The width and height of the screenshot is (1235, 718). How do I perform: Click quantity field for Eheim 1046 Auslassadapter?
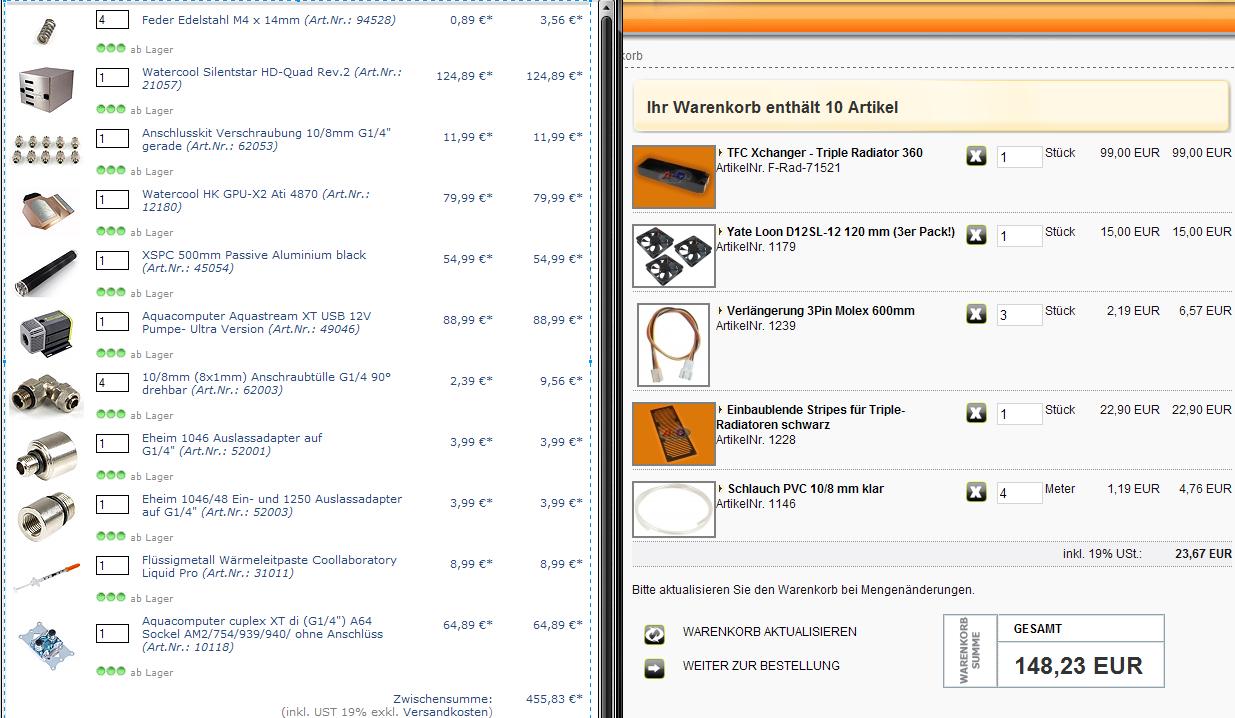(x=113, y=443)
